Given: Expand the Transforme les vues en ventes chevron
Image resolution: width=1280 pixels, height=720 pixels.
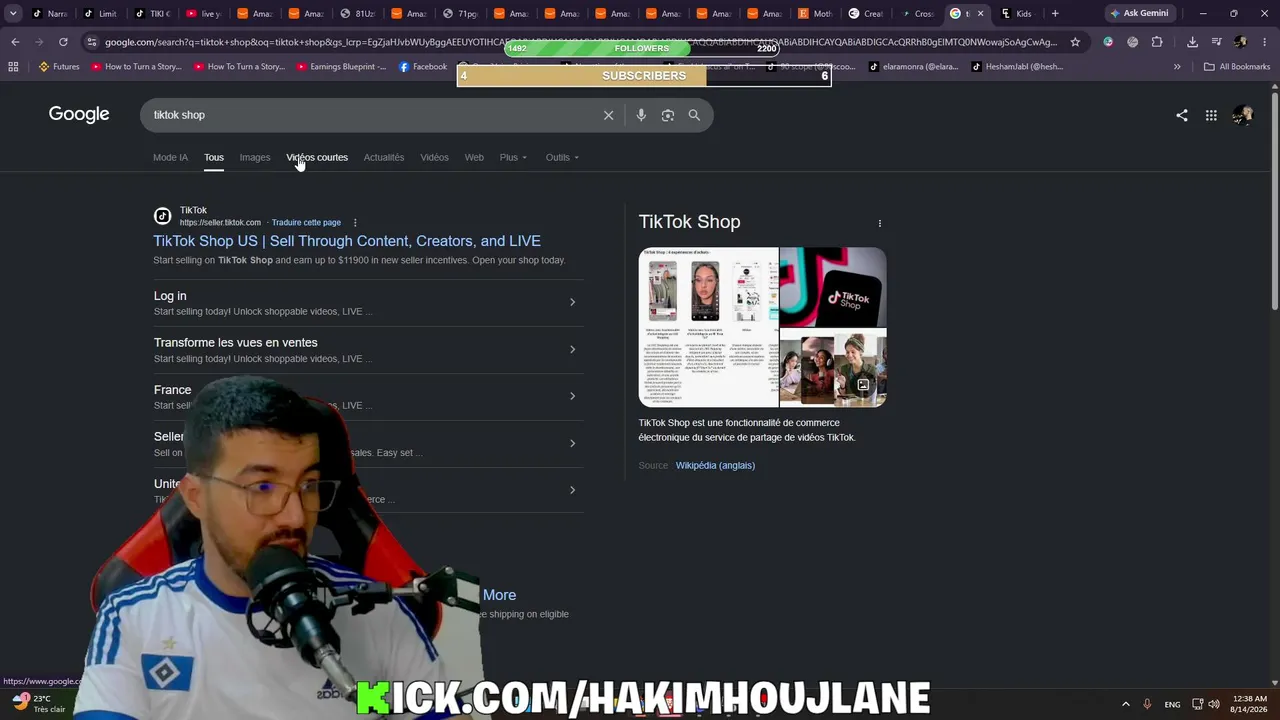Looking at the screenshot, I should click(x=572, y=349).
